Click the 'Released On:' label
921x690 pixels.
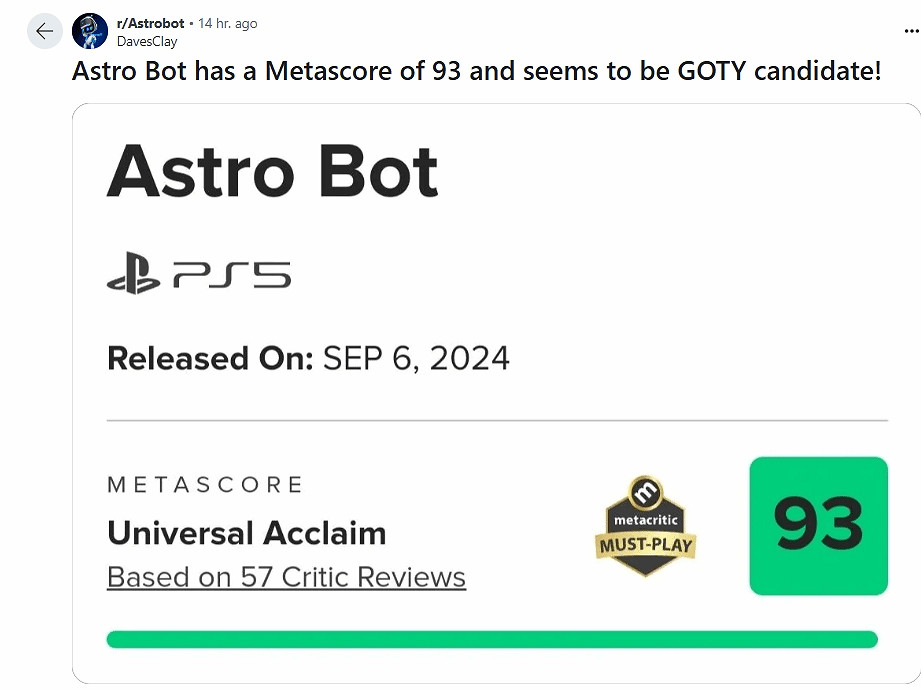pos(210,358)
